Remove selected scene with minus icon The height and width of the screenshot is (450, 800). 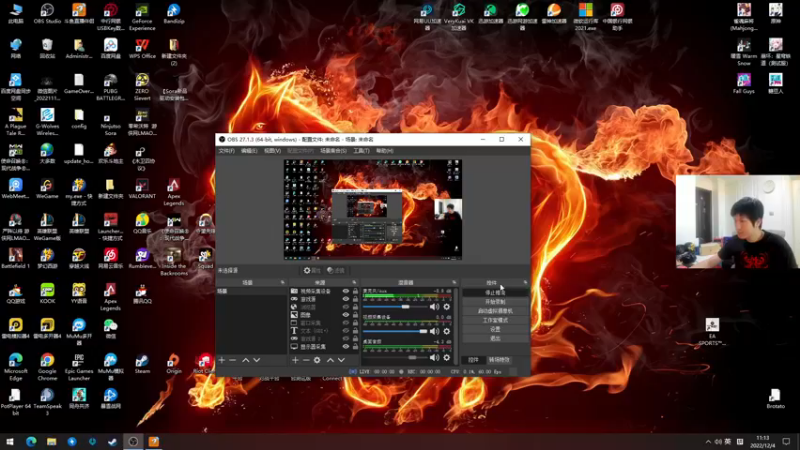[x=233, y=360]
